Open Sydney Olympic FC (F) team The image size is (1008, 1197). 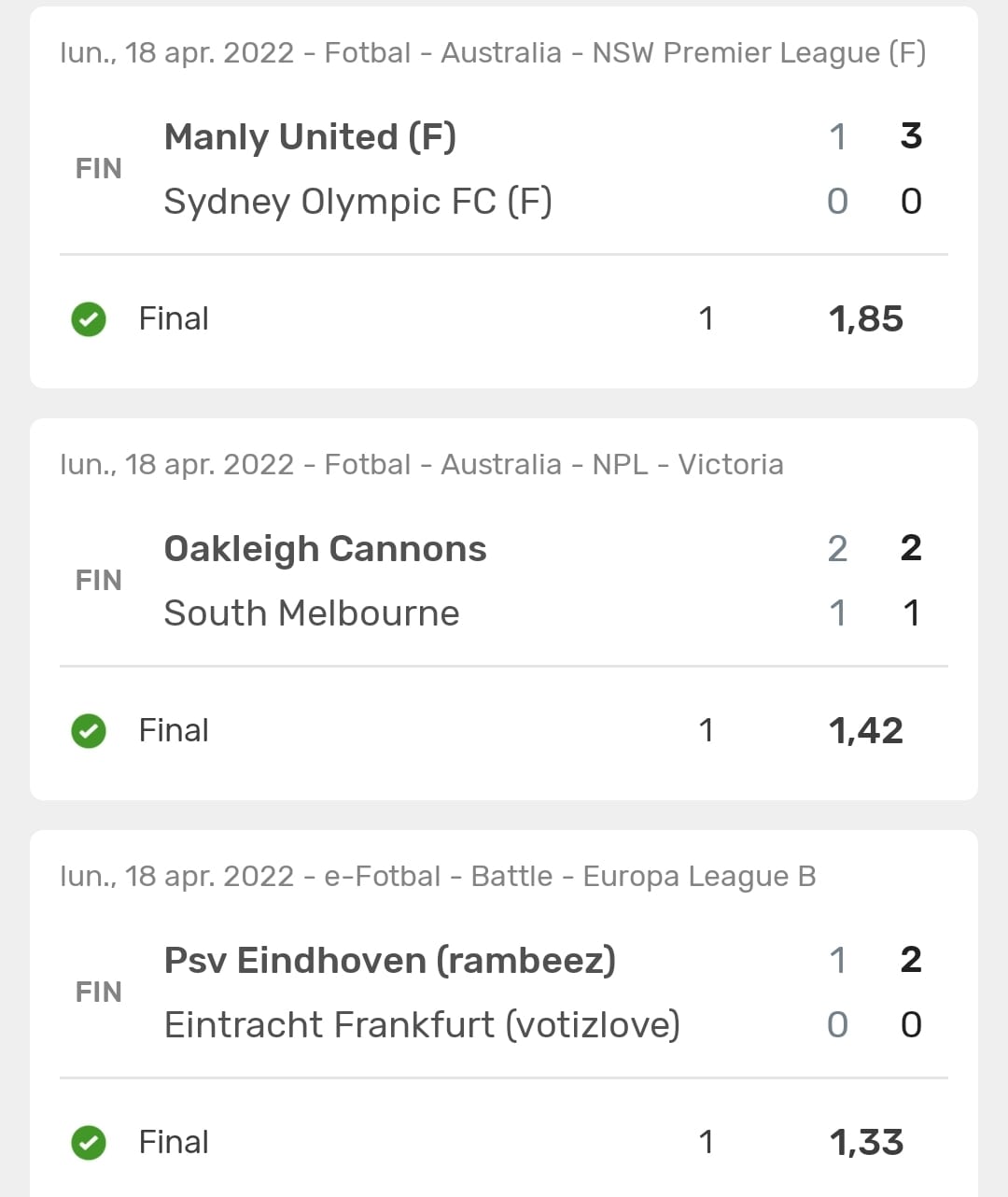pyautogui.click(x=357, y=202)
